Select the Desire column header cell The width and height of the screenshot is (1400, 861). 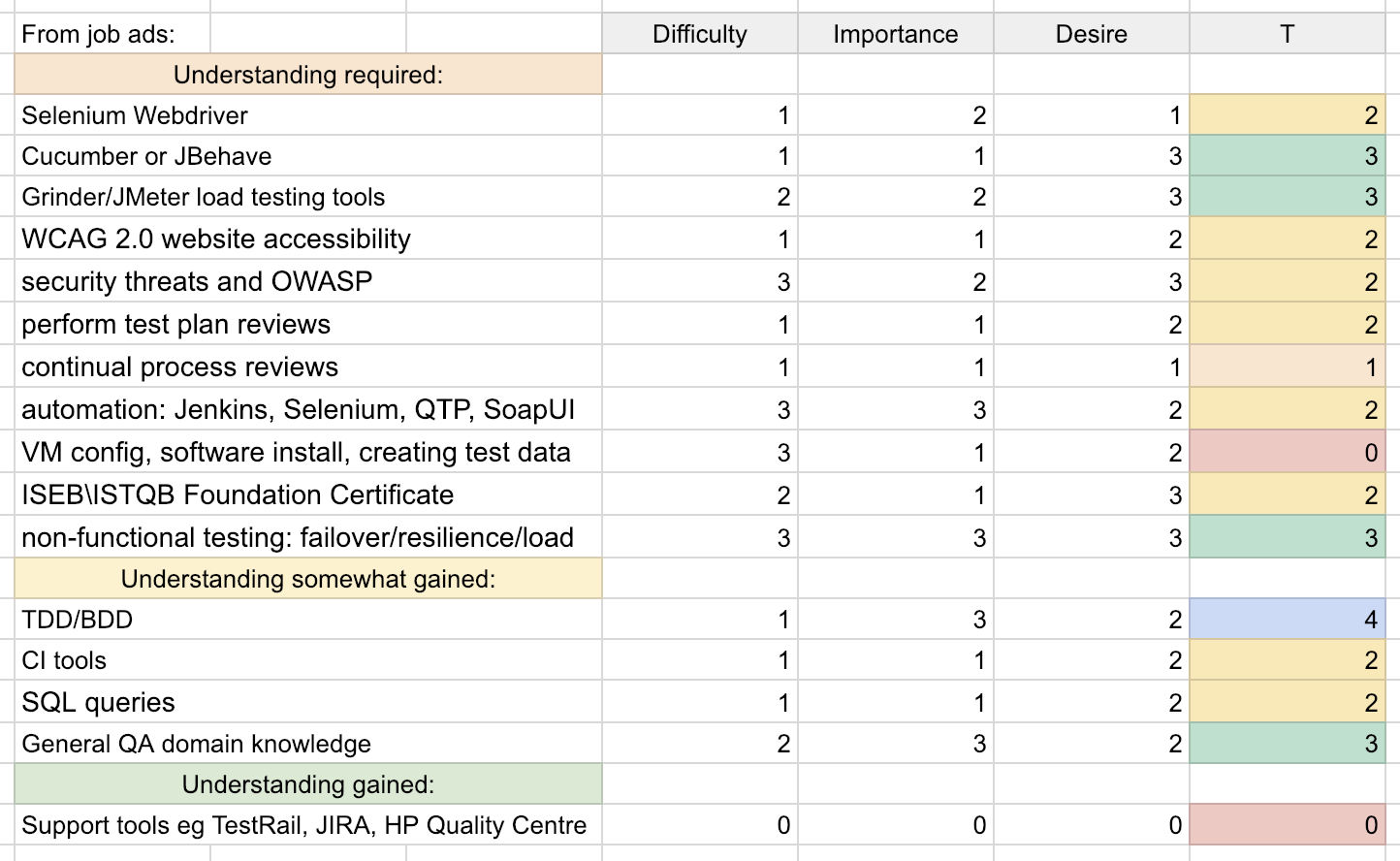(1091, 35)
